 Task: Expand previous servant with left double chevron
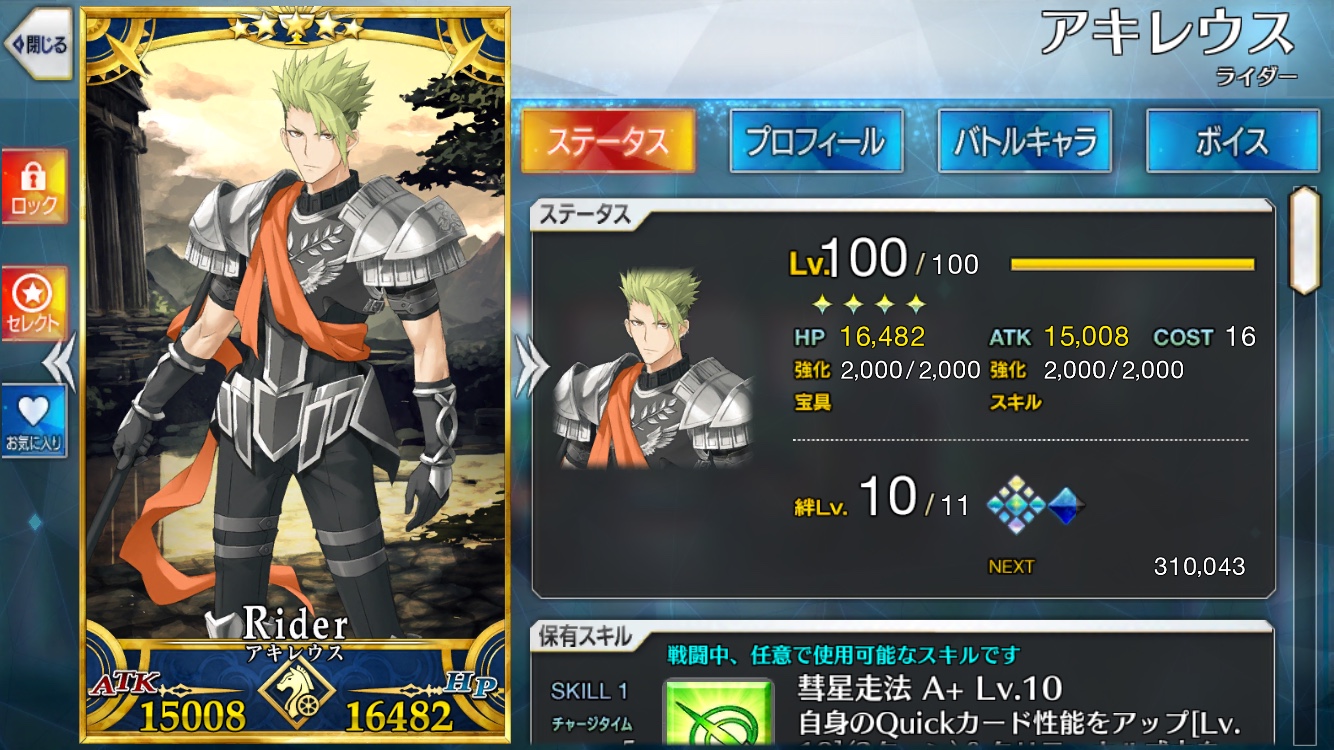click(61, 360)
